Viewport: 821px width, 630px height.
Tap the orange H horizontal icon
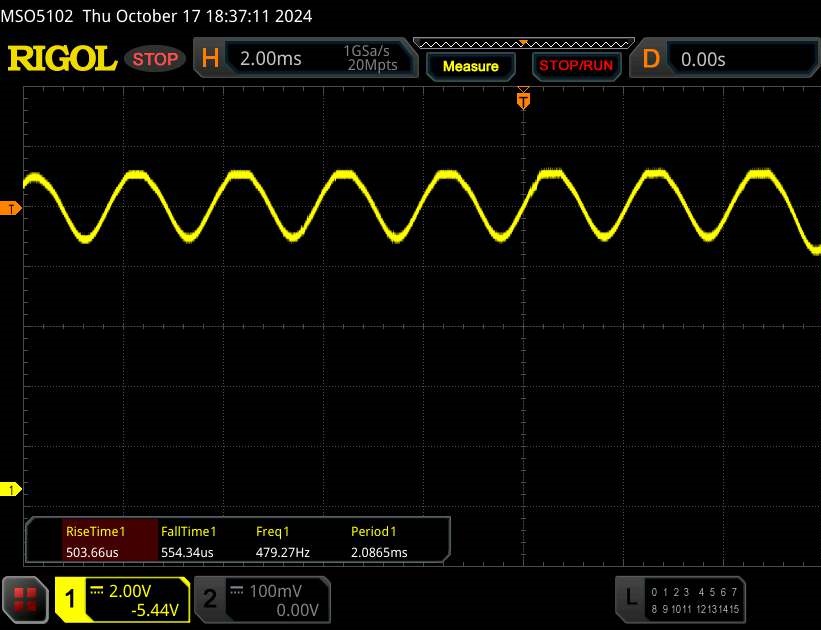point(209,59)
